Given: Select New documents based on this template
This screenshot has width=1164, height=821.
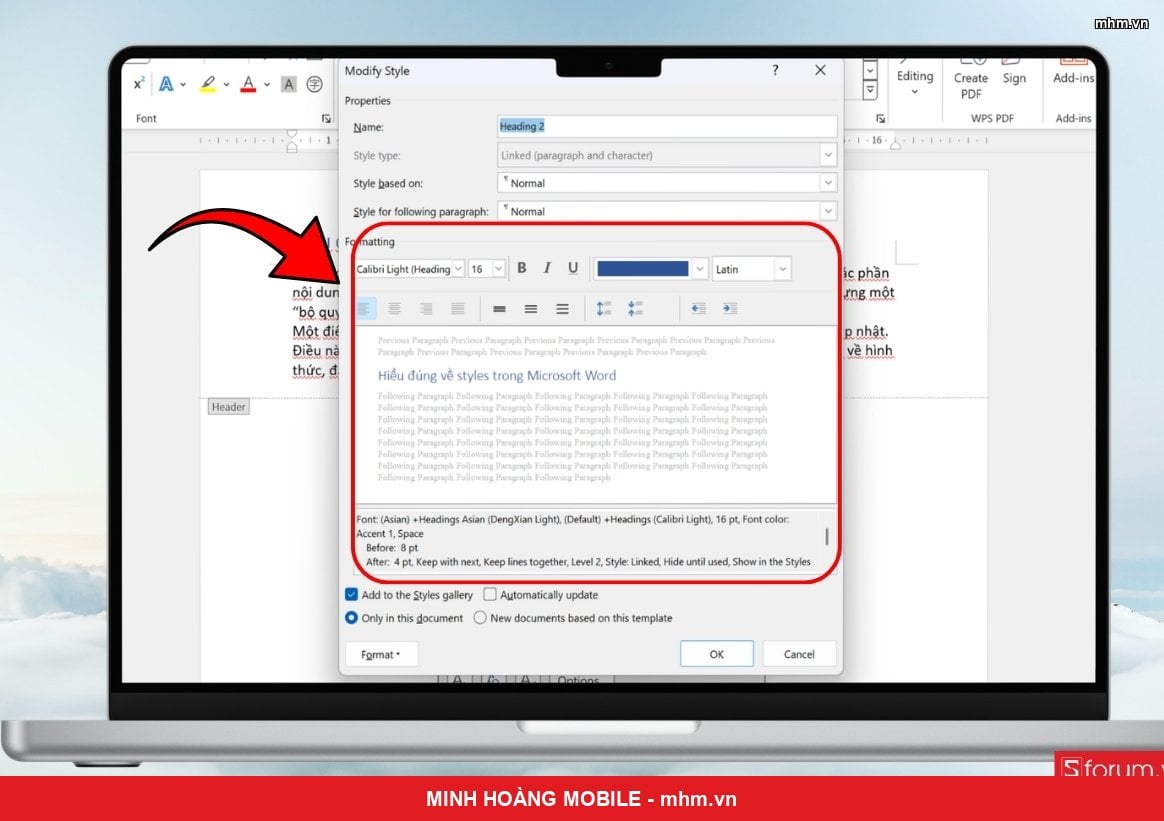Looking at the screenshot, I should (x=480, y=618).
